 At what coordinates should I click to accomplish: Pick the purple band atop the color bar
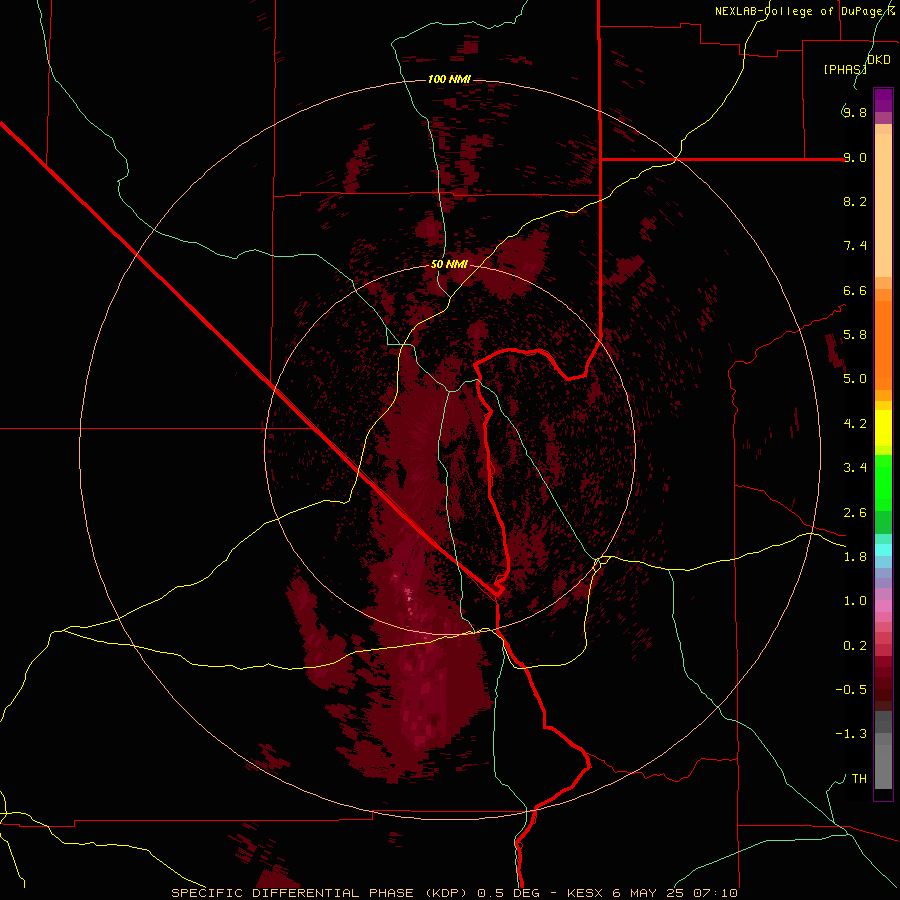pos(883,100)
